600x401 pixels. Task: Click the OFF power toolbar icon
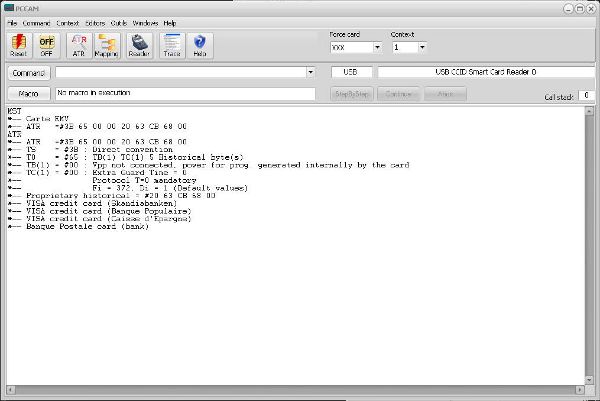pos(47,46)
